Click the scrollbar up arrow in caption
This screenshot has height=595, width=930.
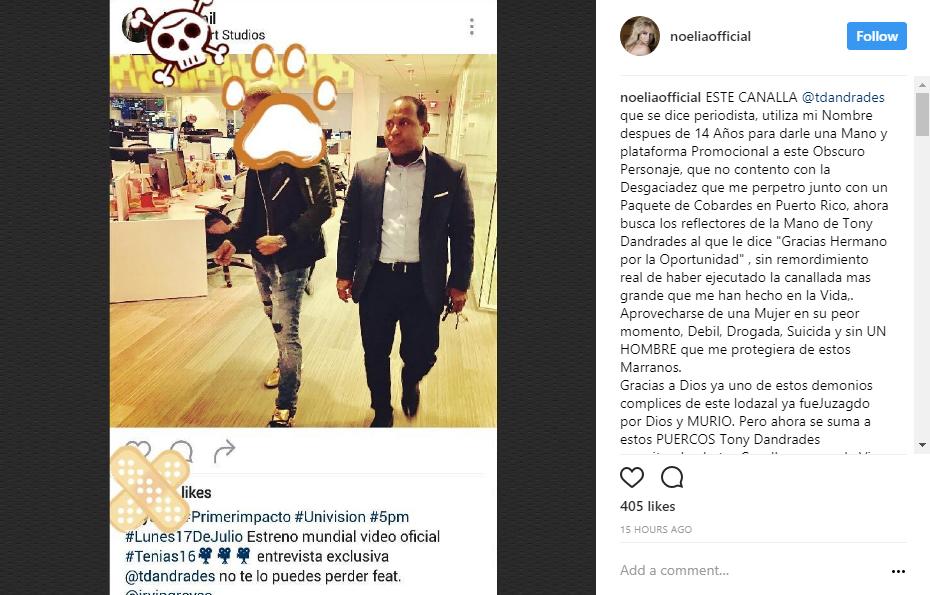pos(922,85)
